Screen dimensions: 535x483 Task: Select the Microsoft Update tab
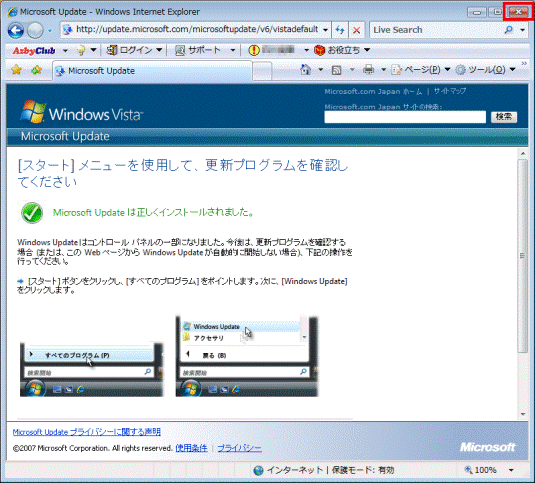point(153,71)
